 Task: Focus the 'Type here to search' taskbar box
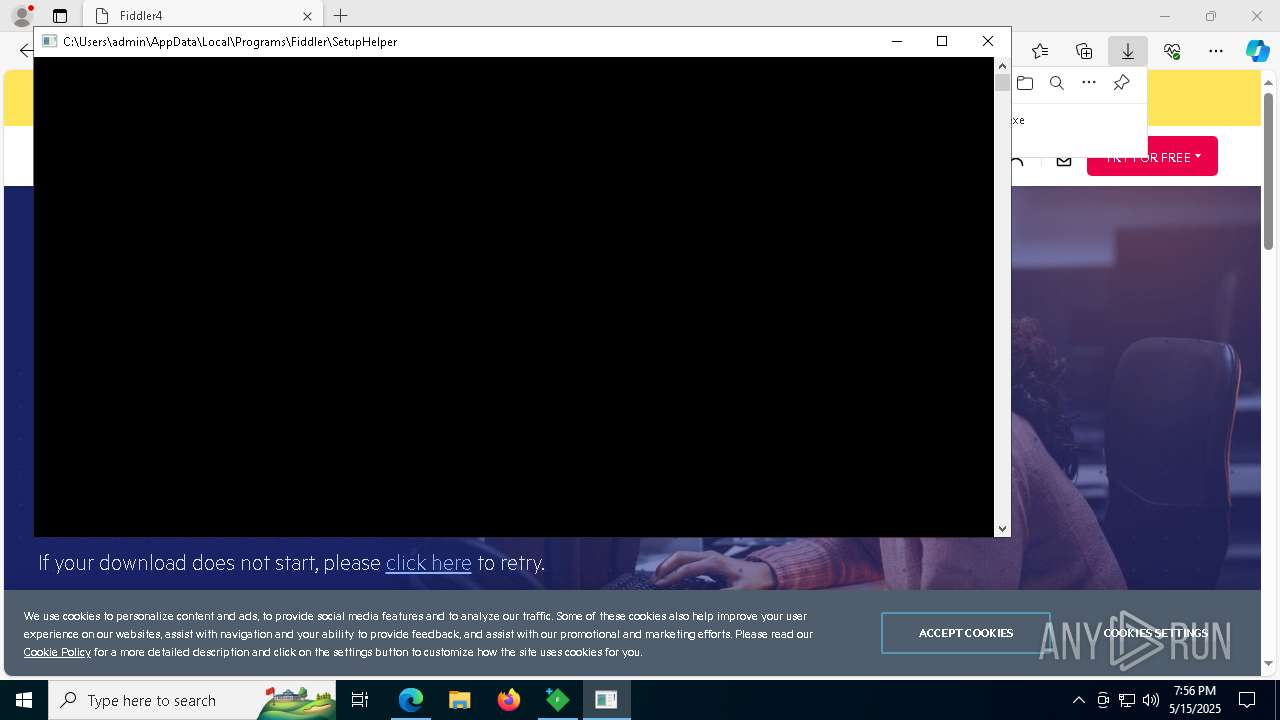(x=192, y=700)
